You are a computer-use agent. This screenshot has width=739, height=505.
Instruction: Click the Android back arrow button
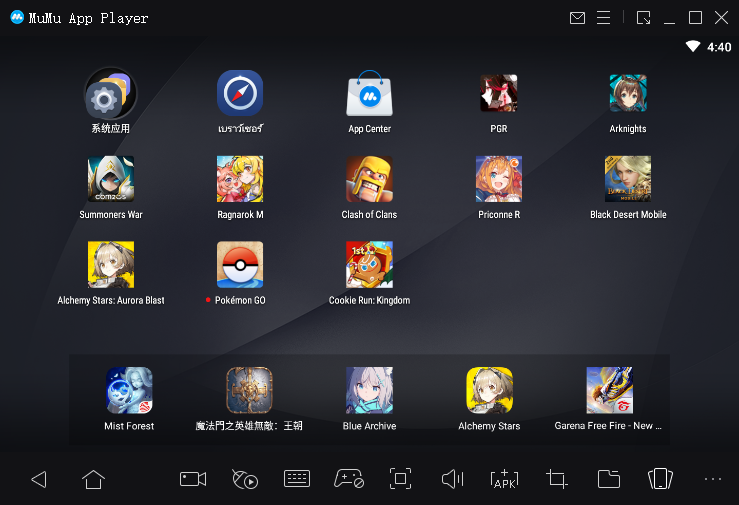pos(39,479)
